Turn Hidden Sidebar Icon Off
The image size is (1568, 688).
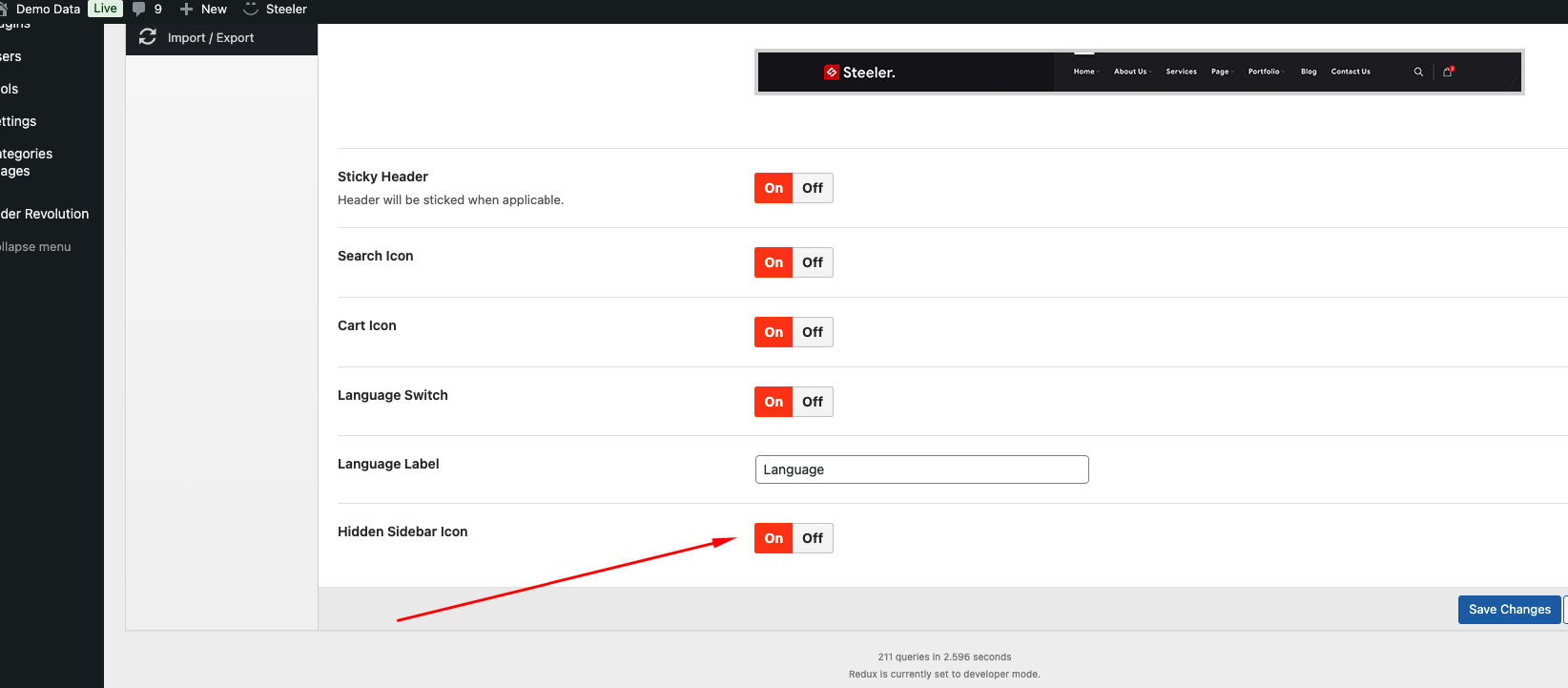click(813, 538)
